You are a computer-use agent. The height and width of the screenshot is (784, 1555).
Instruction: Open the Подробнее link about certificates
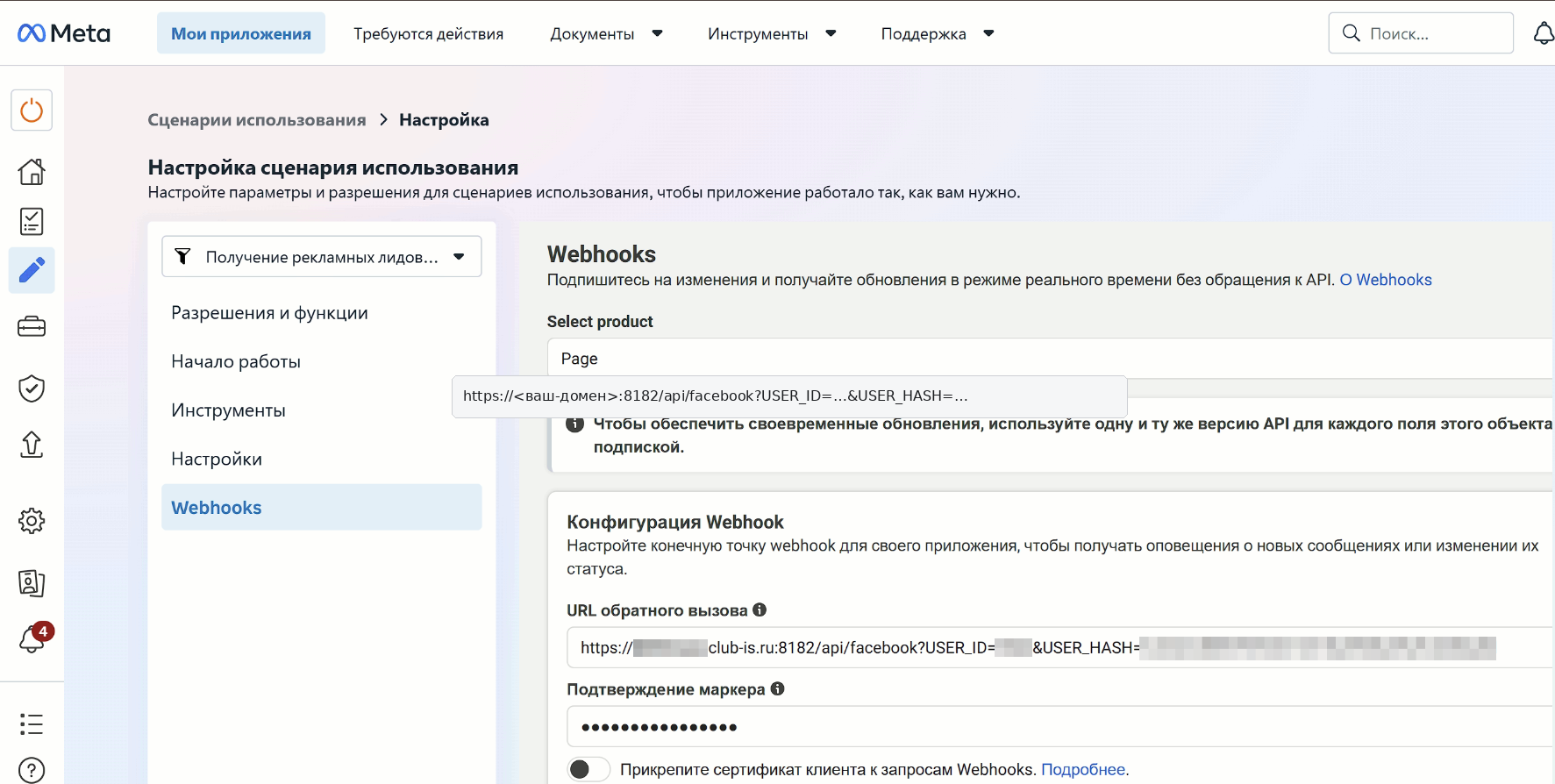(x=1083, y=769)
